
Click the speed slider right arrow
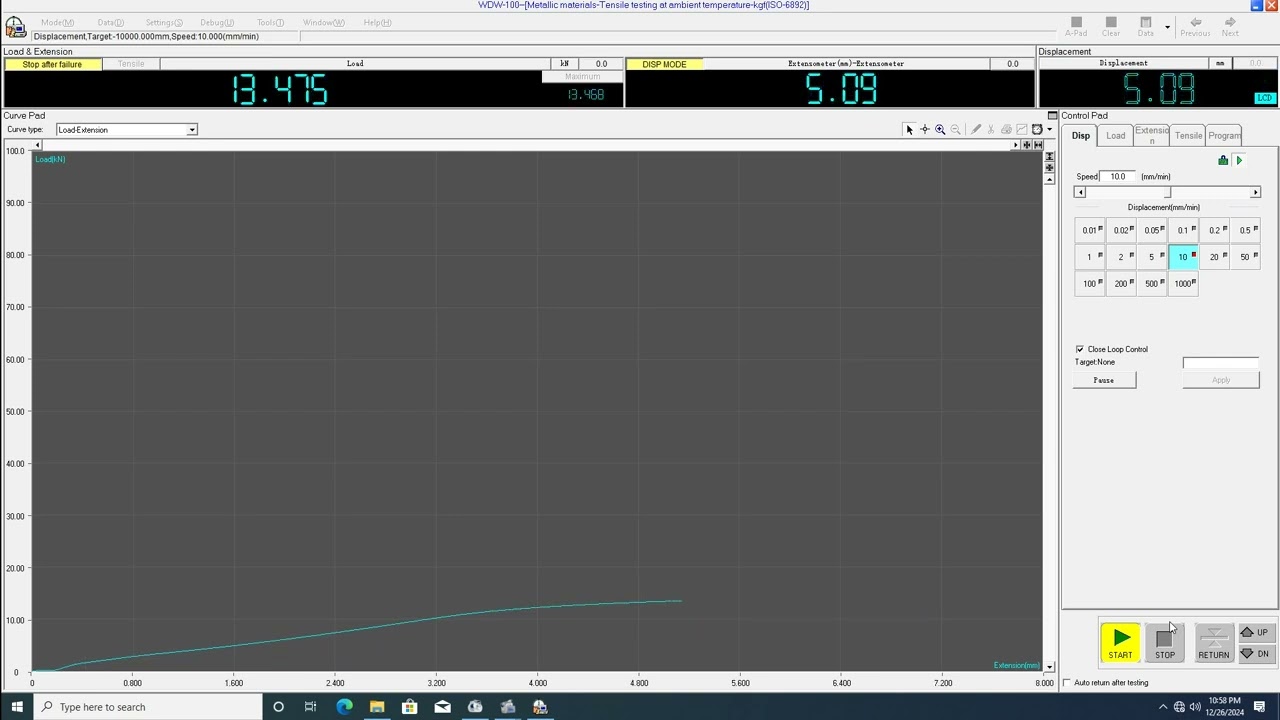(x=1255, y=192)
